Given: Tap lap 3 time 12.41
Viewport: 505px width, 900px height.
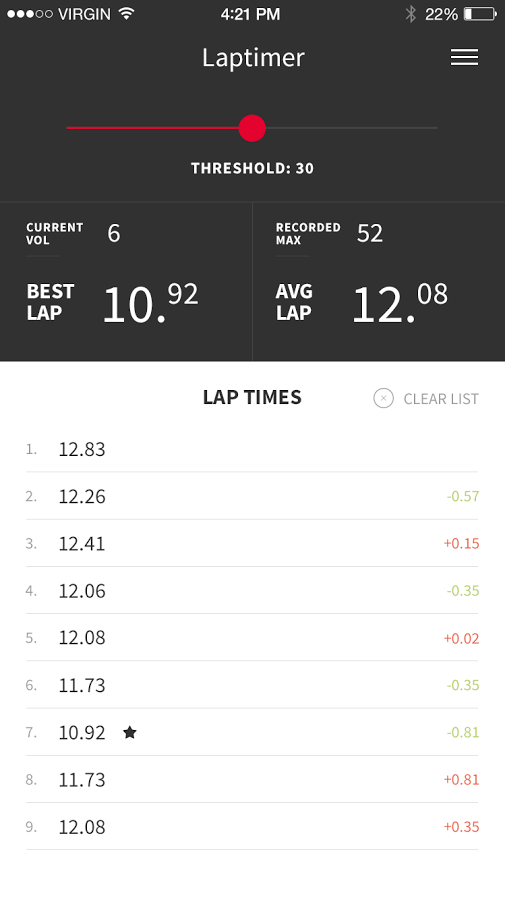Looking at the screenshot, I should pos(82,544).
